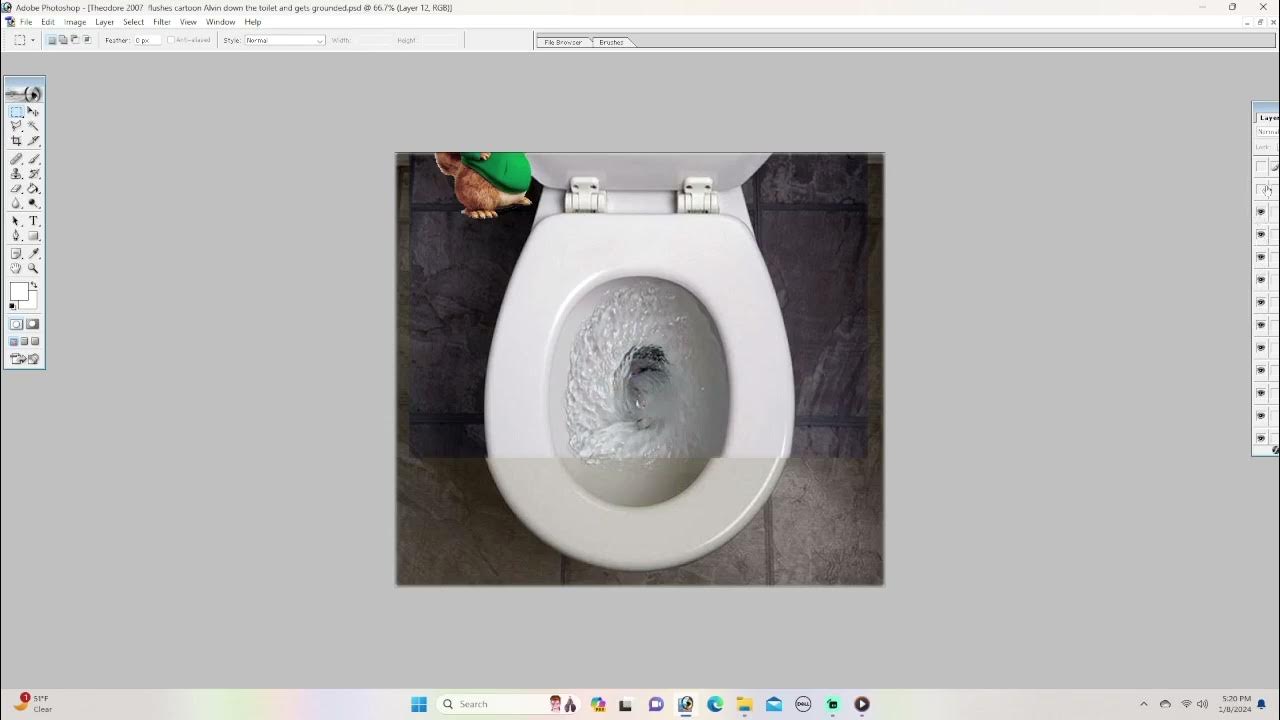Hide the bottommost layer with eye icon
Image resolution: width=1280 pixels, height=720 pixels.
tap(1261, 438)
